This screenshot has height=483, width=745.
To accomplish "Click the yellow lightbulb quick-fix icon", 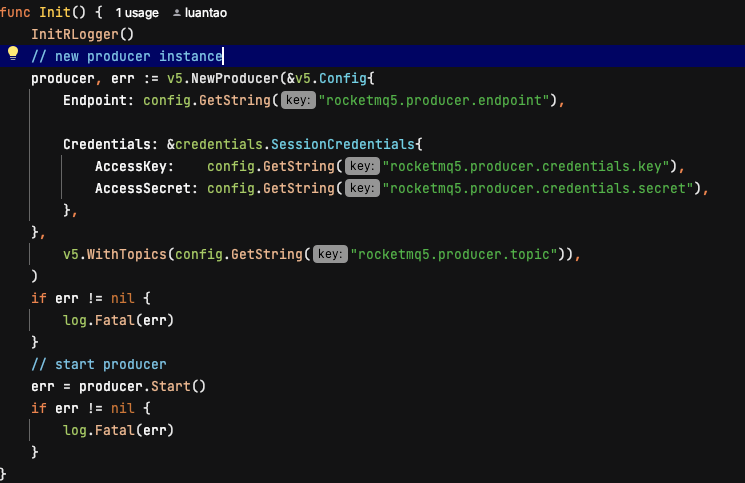I will tap(13, 54).
